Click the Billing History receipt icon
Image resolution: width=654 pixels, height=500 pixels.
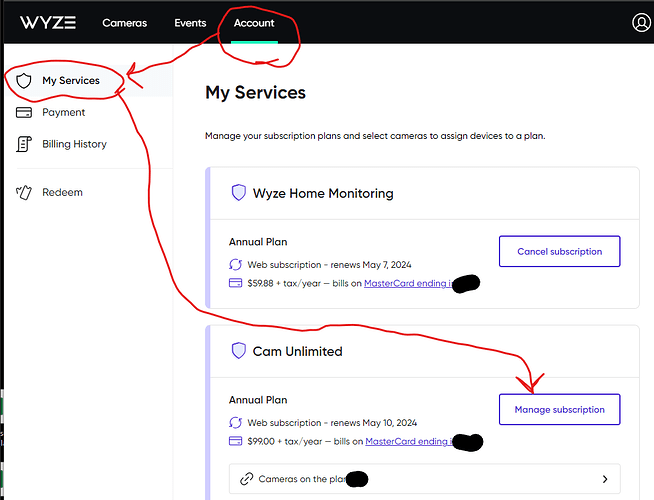click(24, 144)
